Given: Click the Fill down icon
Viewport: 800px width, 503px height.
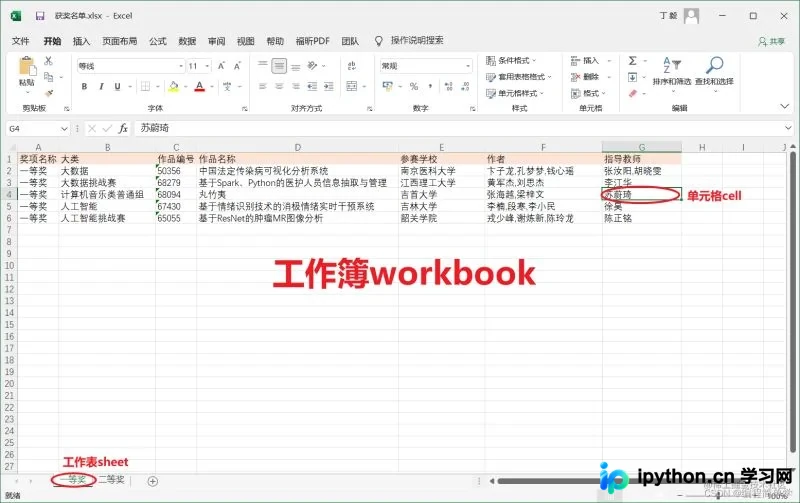Looking at the screenshot, I should pyautogui.click(x=633, y=77).
